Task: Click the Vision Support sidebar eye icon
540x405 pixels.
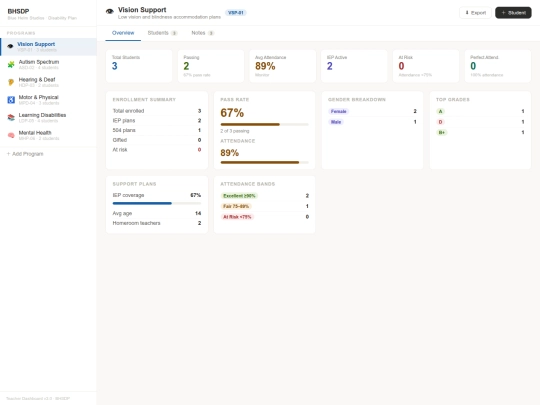Action: coord(10,46)
